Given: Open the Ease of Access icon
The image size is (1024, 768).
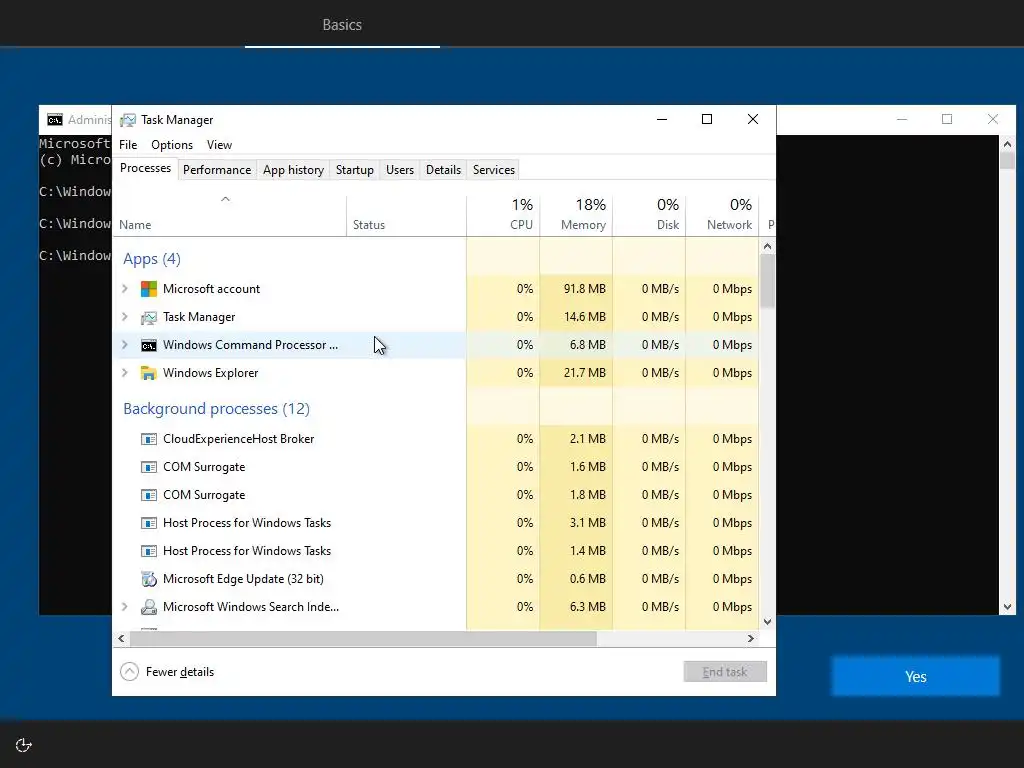Looking at the screenshot, I should tap(24, 745).
